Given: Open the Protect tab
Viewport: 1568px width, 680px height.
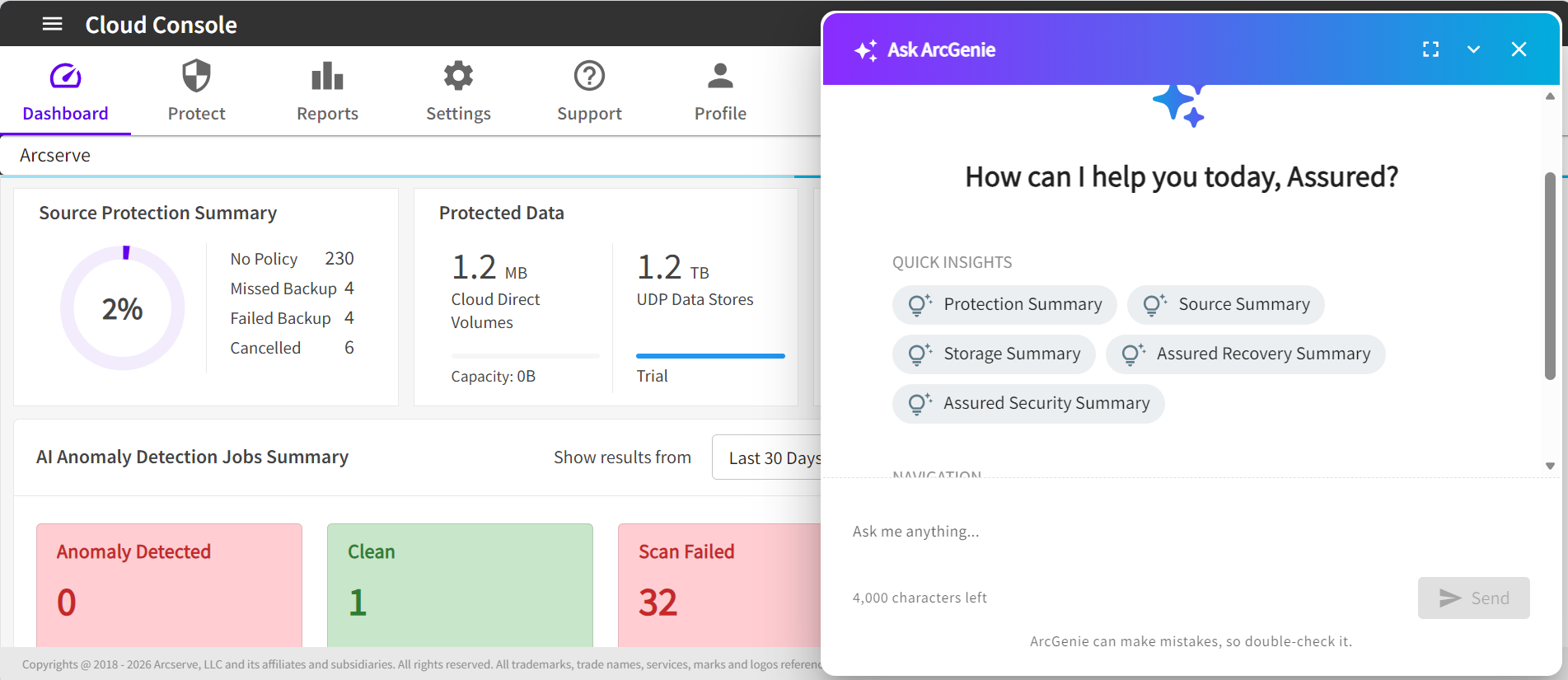Looking at the screenshot, I should click(196, 91).
